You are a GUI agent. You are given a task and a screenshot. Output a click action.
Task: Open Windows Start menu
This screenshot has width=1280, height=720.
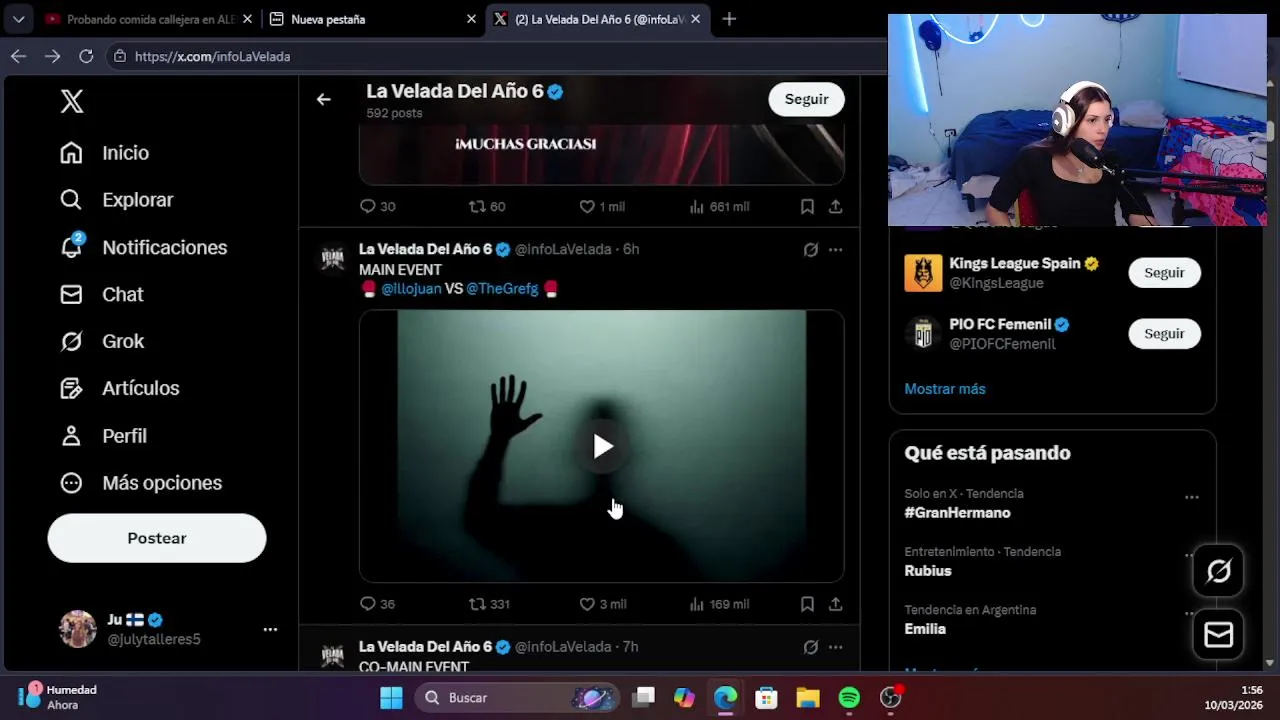pyautogui.click(x=391, y=698)
